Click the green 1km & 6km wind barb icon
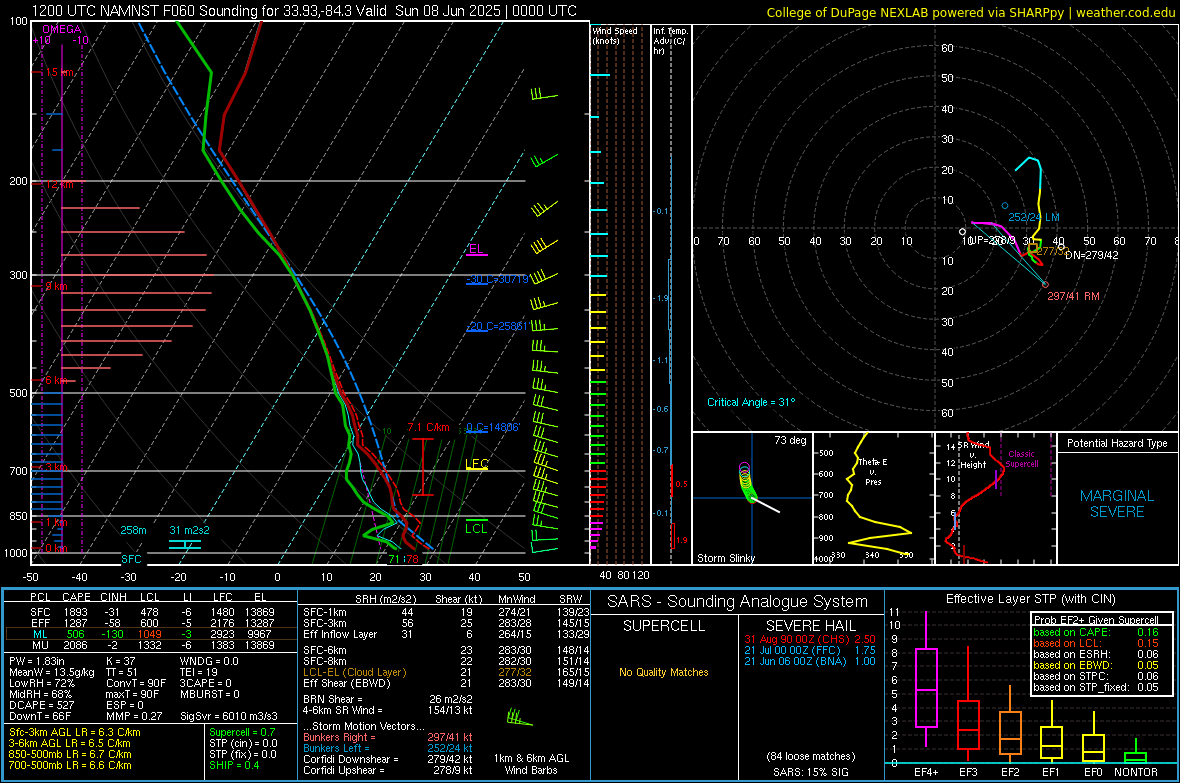Image resolution: width=1180 pixels, height=783 pixels. point(519,717)
